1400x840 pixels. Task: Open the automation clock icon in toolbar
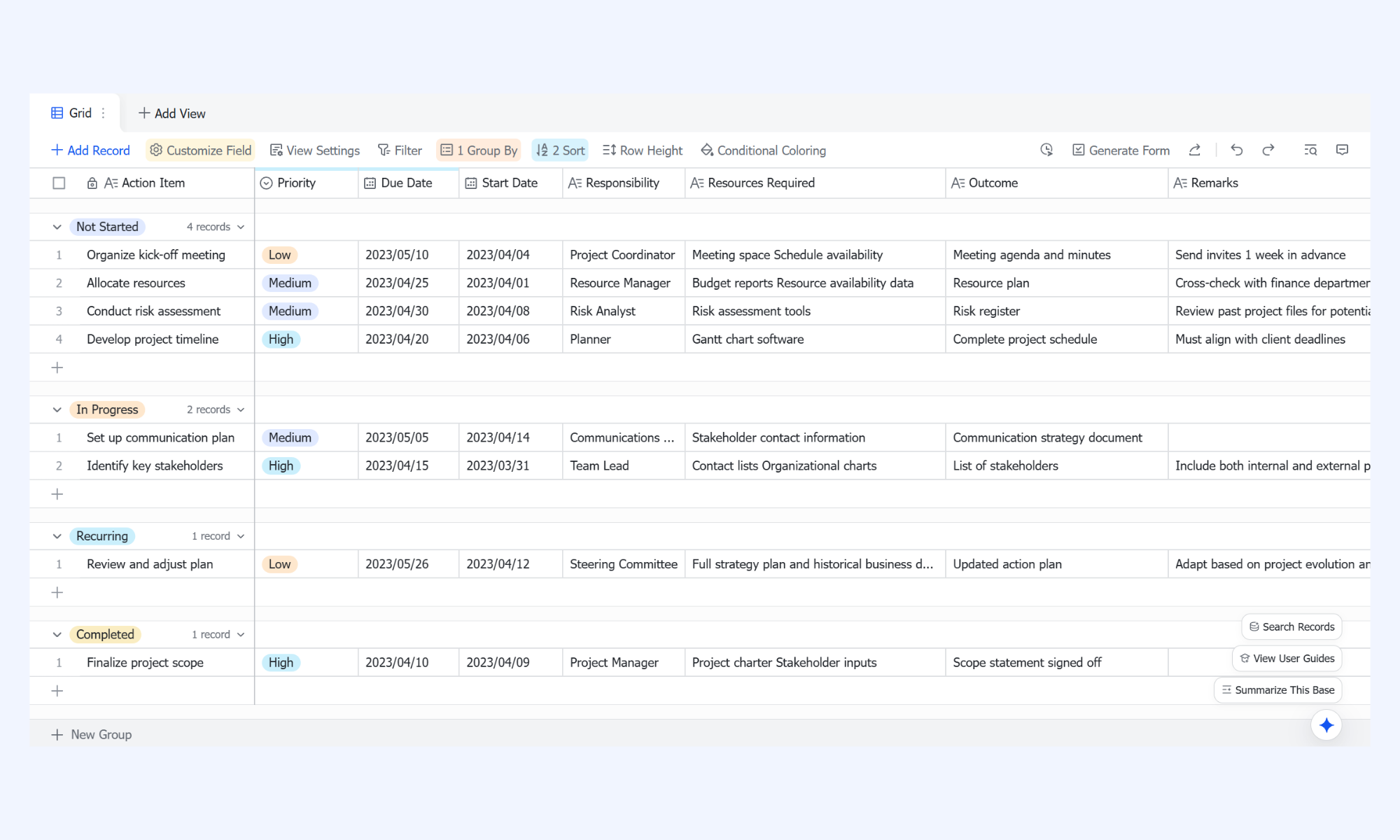pyautogui.click(x=1046, y=150)
